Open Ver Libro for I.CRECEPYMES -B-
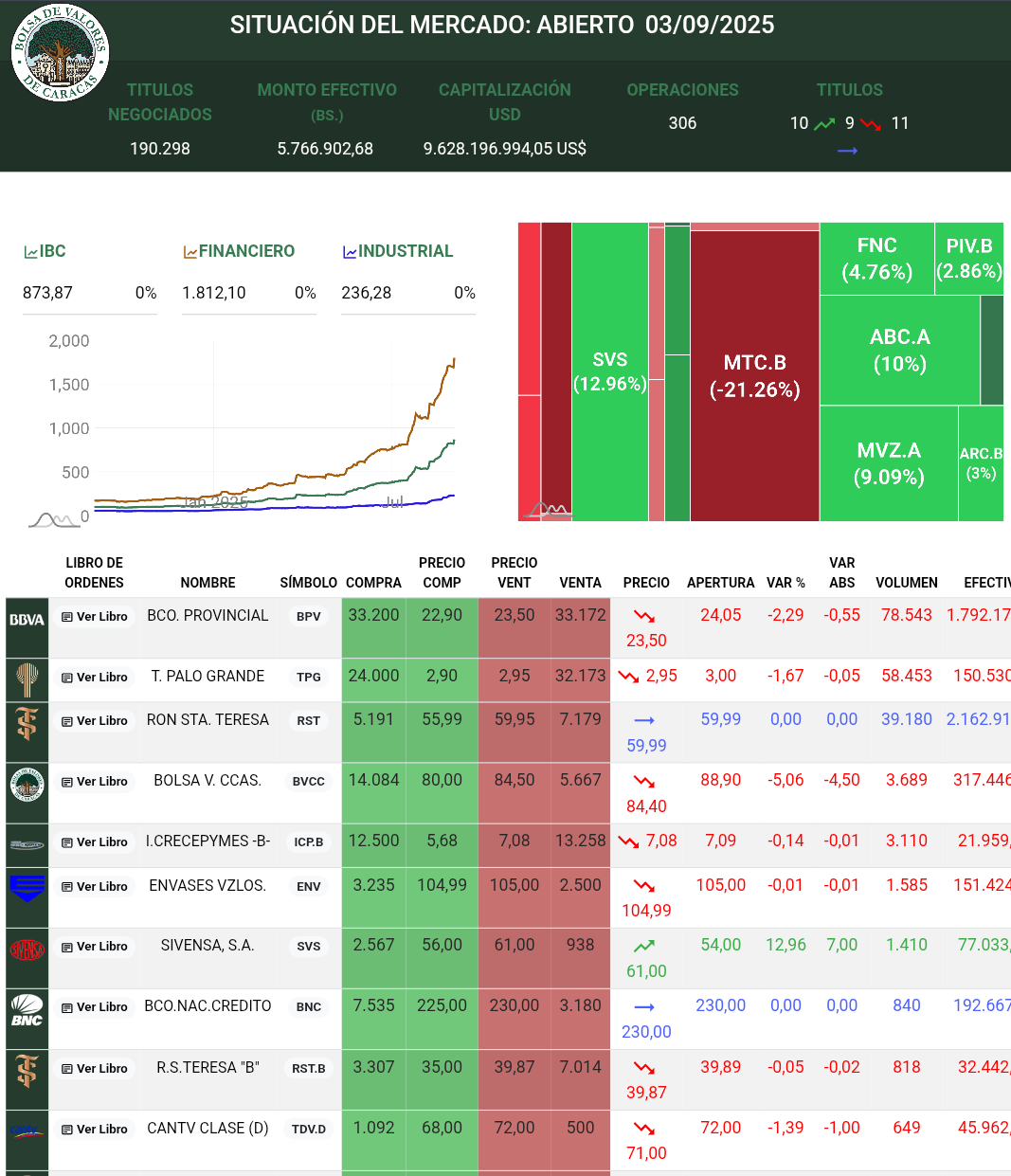The image size is (1011, 1176). 95,842
